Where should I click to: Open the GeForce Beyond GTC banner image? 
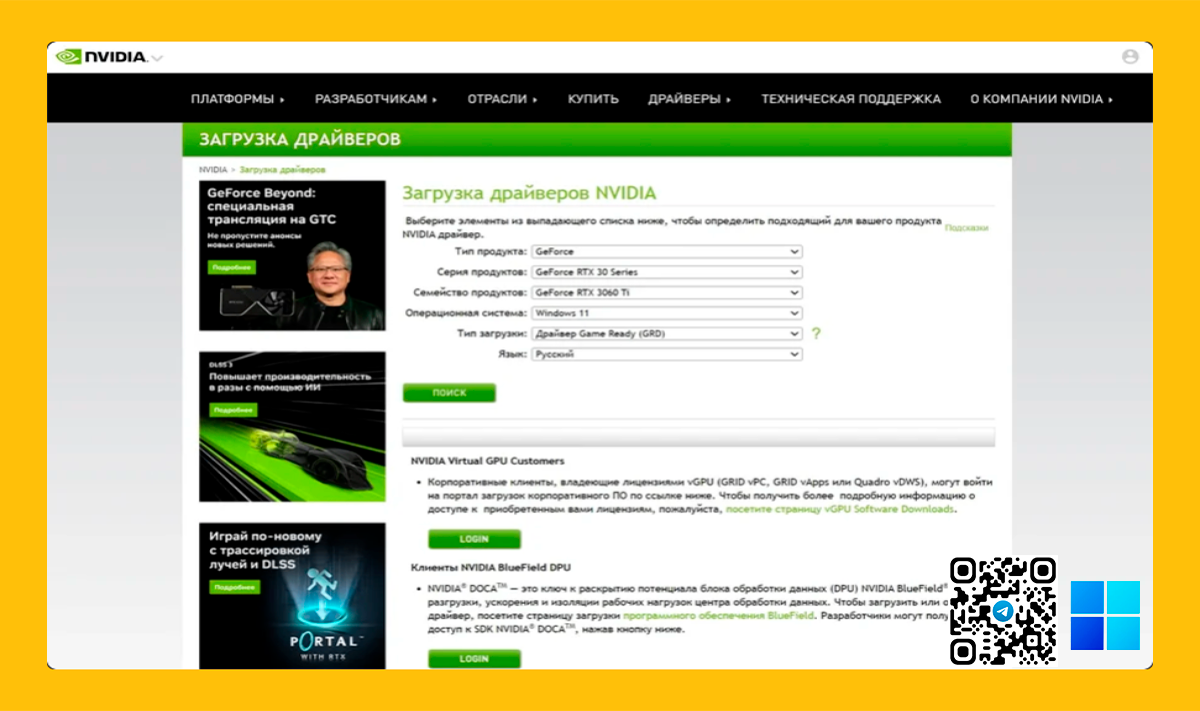292,255
